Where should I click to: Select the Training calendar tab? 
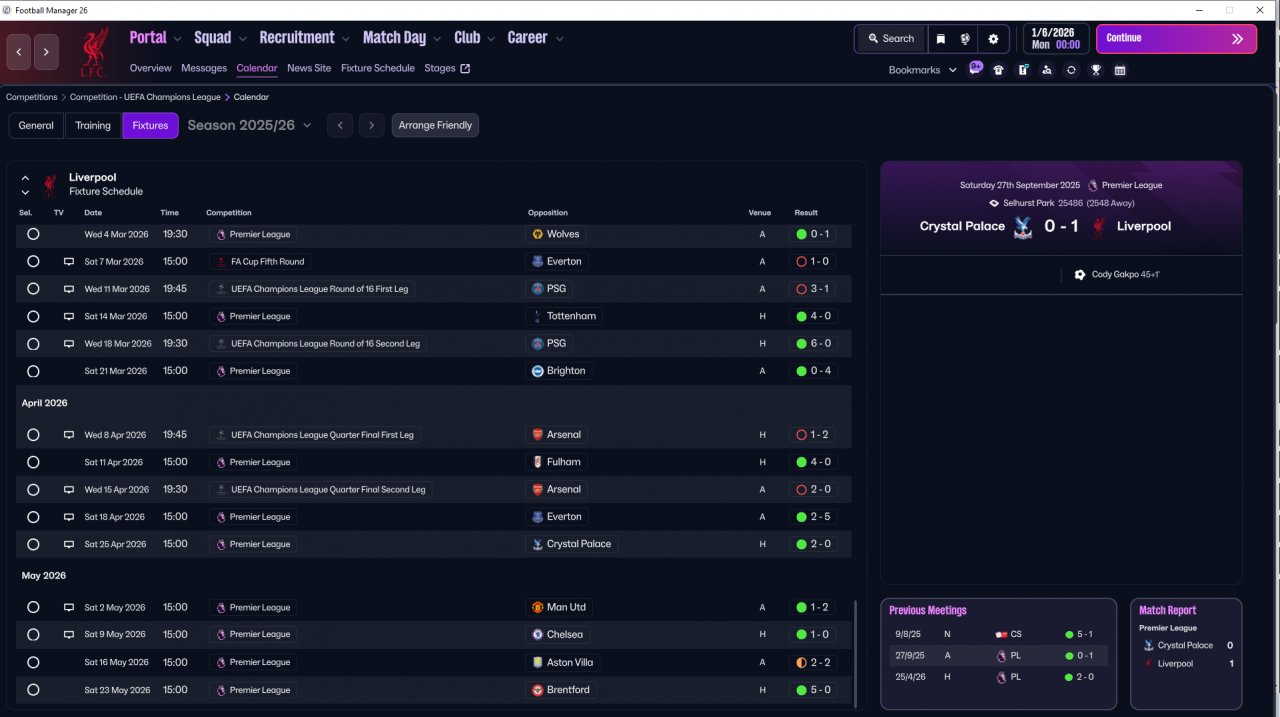click(x=93, y=126)
